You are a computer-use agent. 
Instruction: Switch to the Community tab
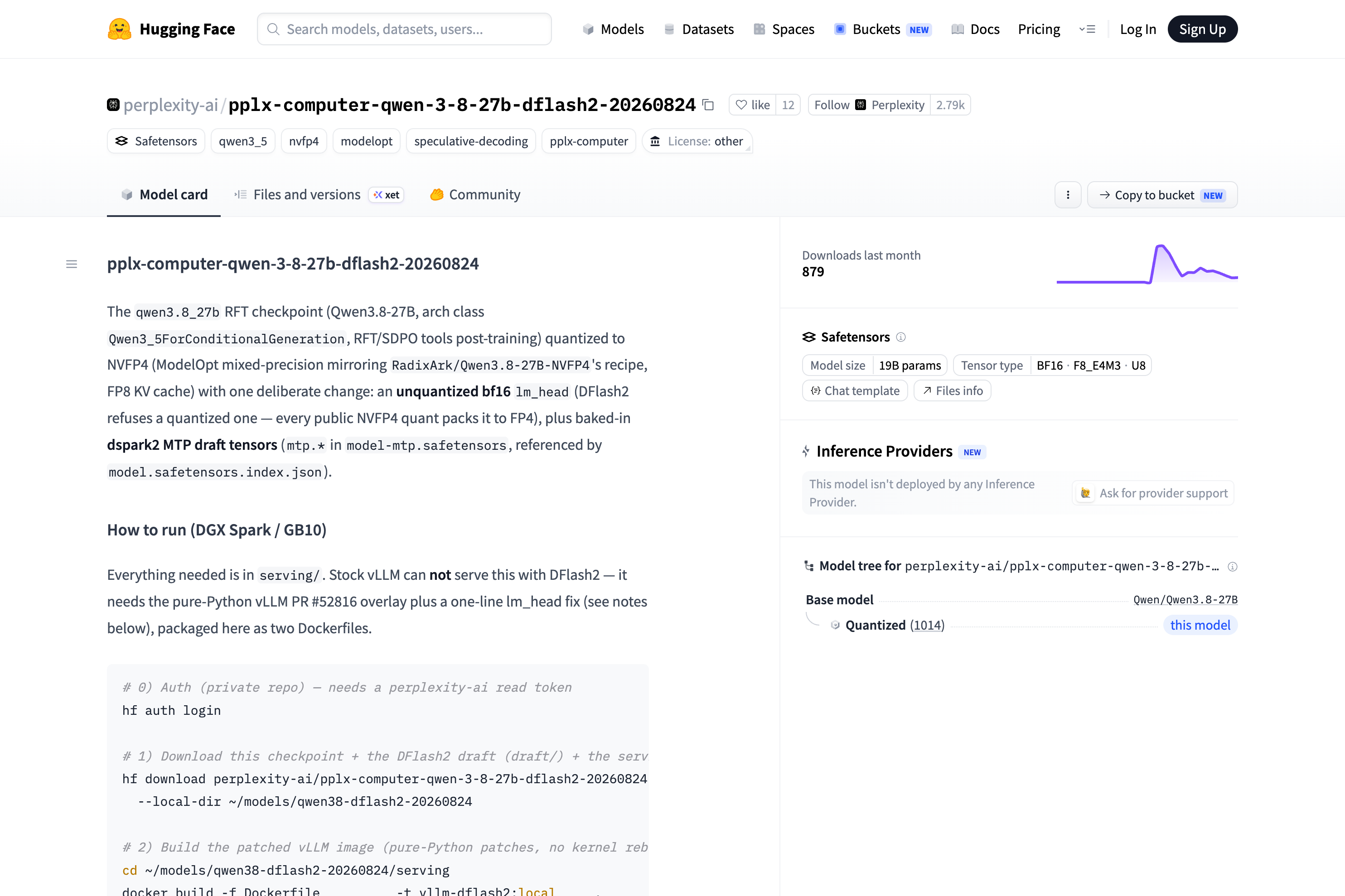point(475,195)
